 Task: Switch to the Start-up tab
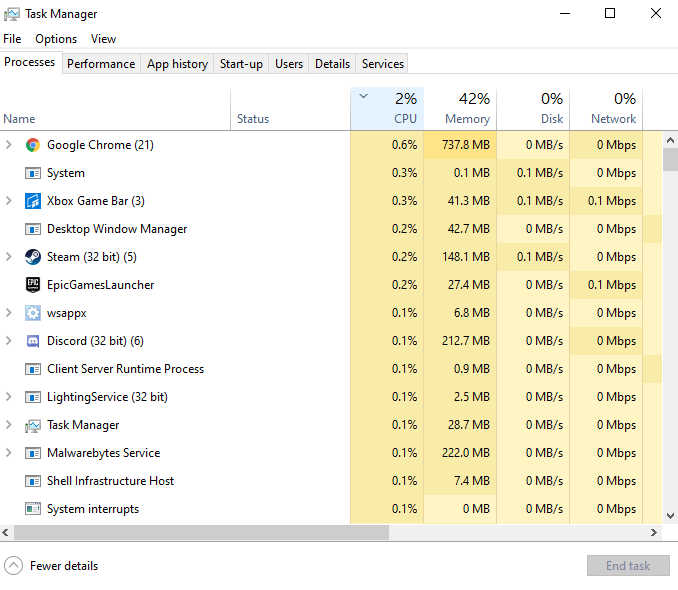point(241,64)
